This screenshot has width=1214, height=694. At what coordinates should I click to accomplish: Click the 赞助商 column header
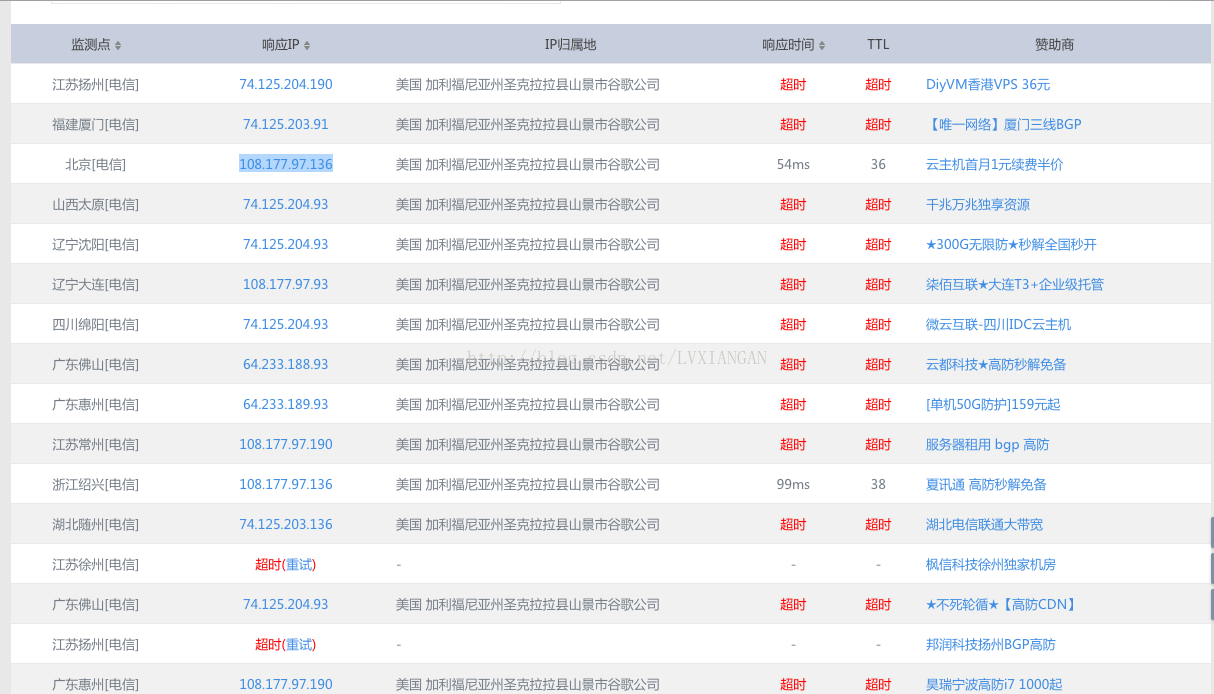coord(1055,44)
